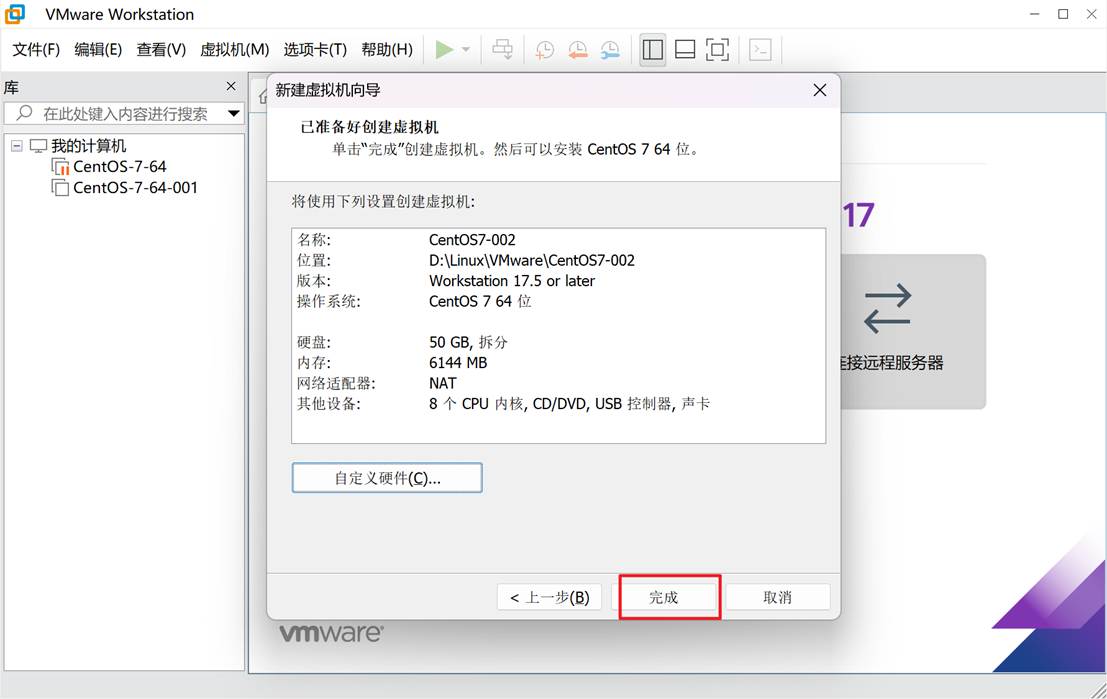Click the remote server arrows icon

click(x=887, y=309)
